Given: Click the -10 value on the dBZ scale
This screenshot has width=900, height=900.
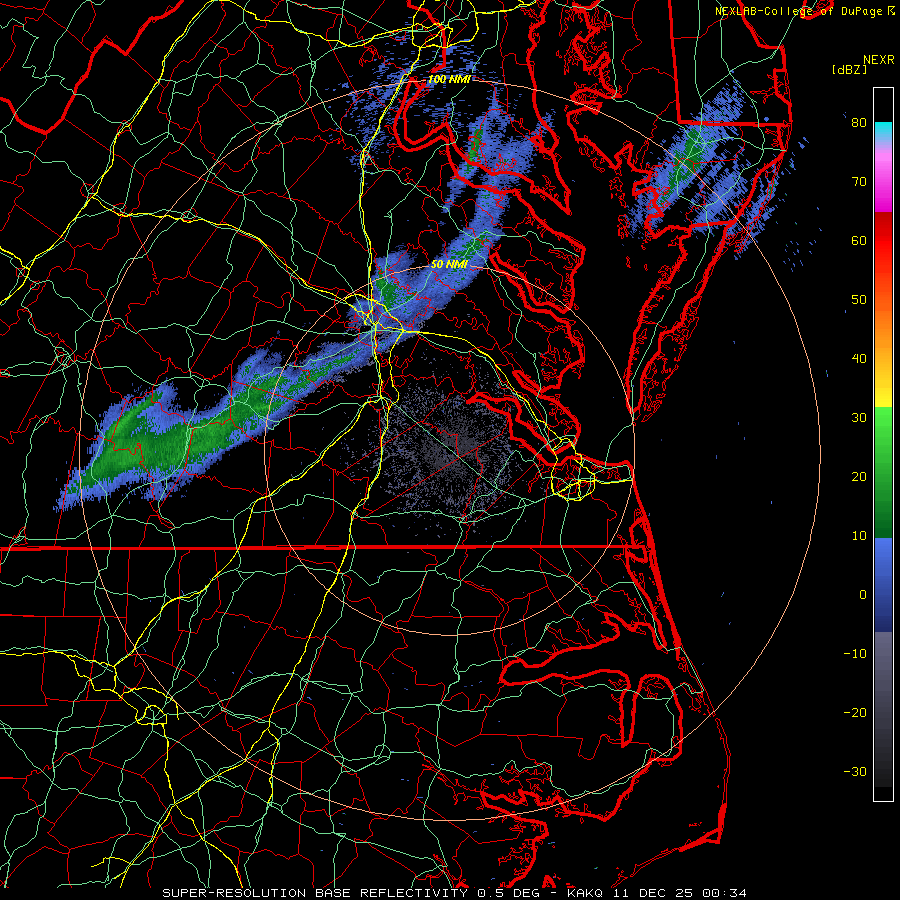Looking at the screenshot, I should click(x=855, y=654).
